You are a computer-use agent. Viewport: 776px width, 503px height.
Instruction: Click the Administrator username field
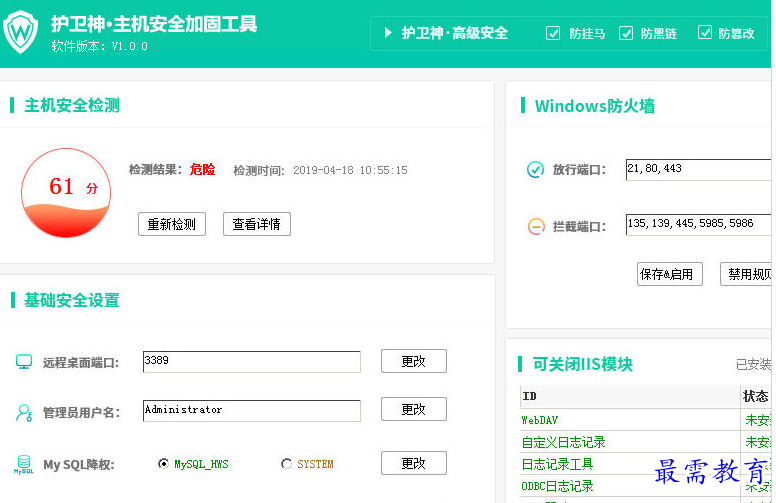pyautogui.click(x=251, y=410)
